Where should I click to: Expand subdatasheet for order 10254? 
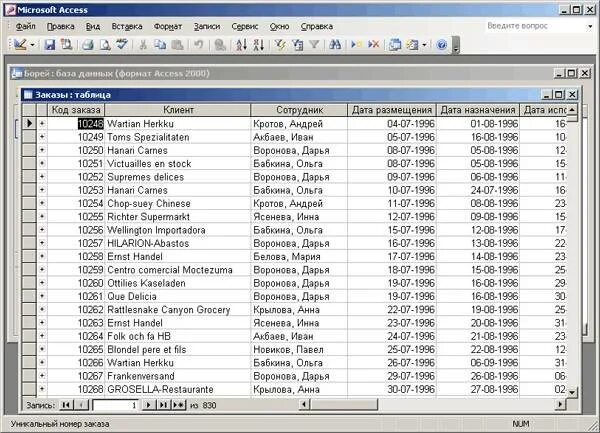click(42, 203)
